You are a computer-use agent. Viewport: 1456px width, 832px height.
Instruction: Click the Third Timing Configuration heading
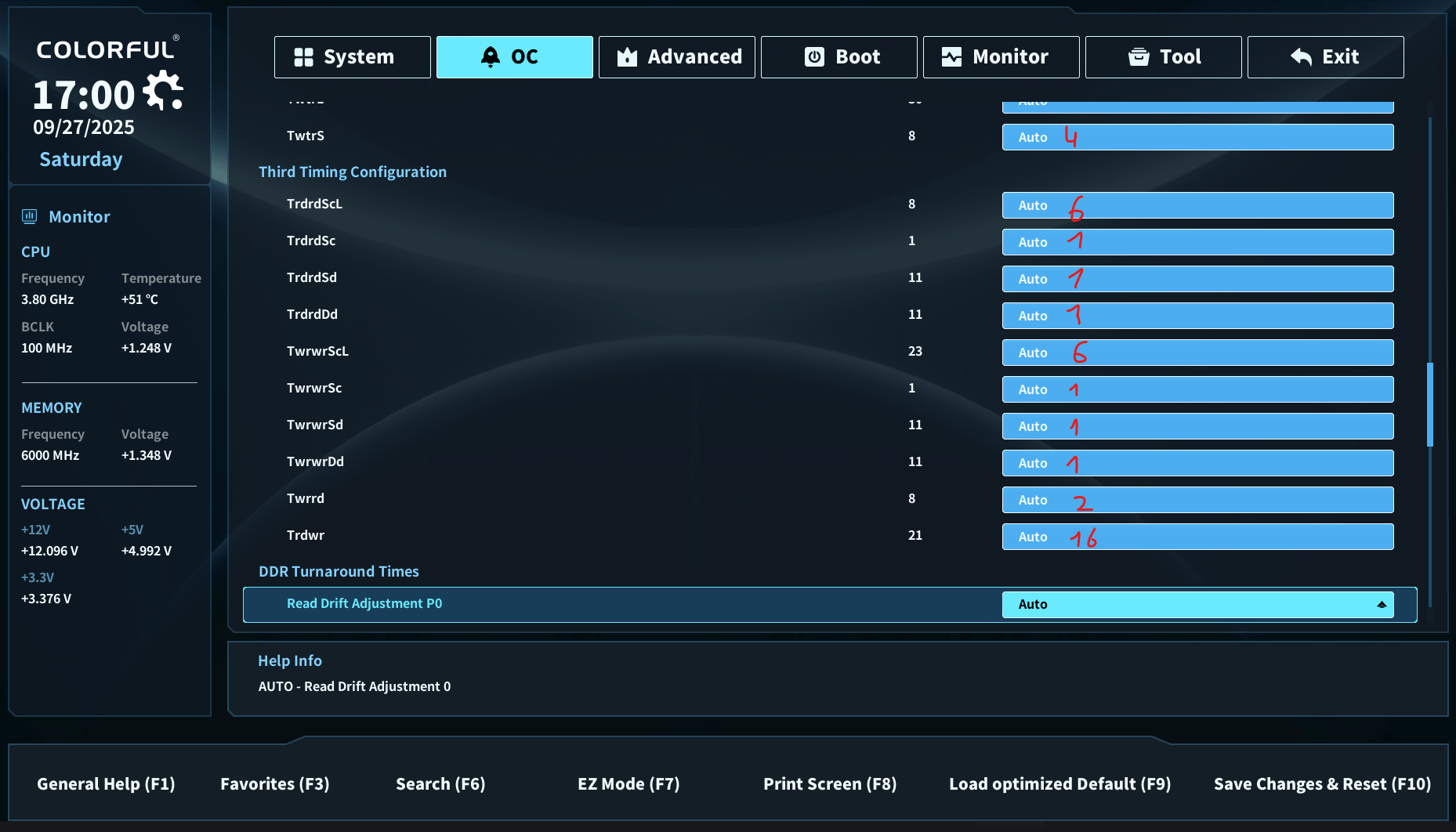pos(353,172)
